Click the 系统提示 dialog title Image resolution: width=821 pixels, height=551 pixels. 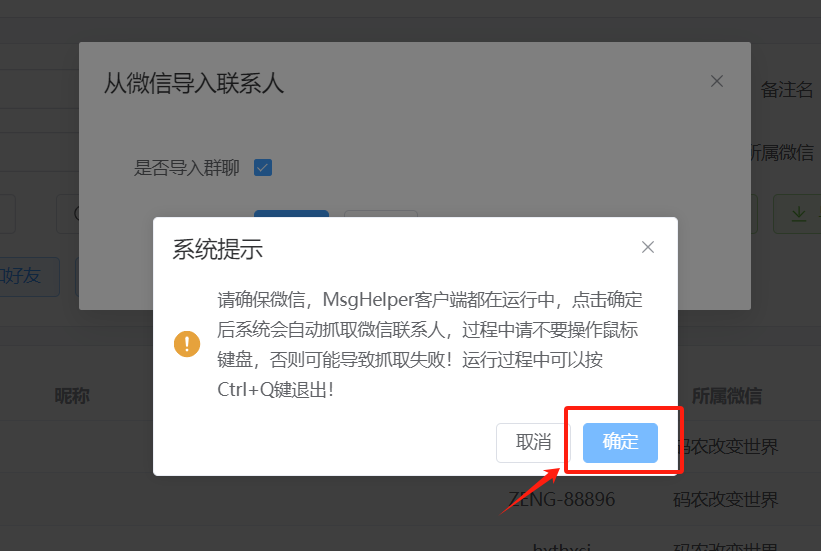tap(218, 249)
